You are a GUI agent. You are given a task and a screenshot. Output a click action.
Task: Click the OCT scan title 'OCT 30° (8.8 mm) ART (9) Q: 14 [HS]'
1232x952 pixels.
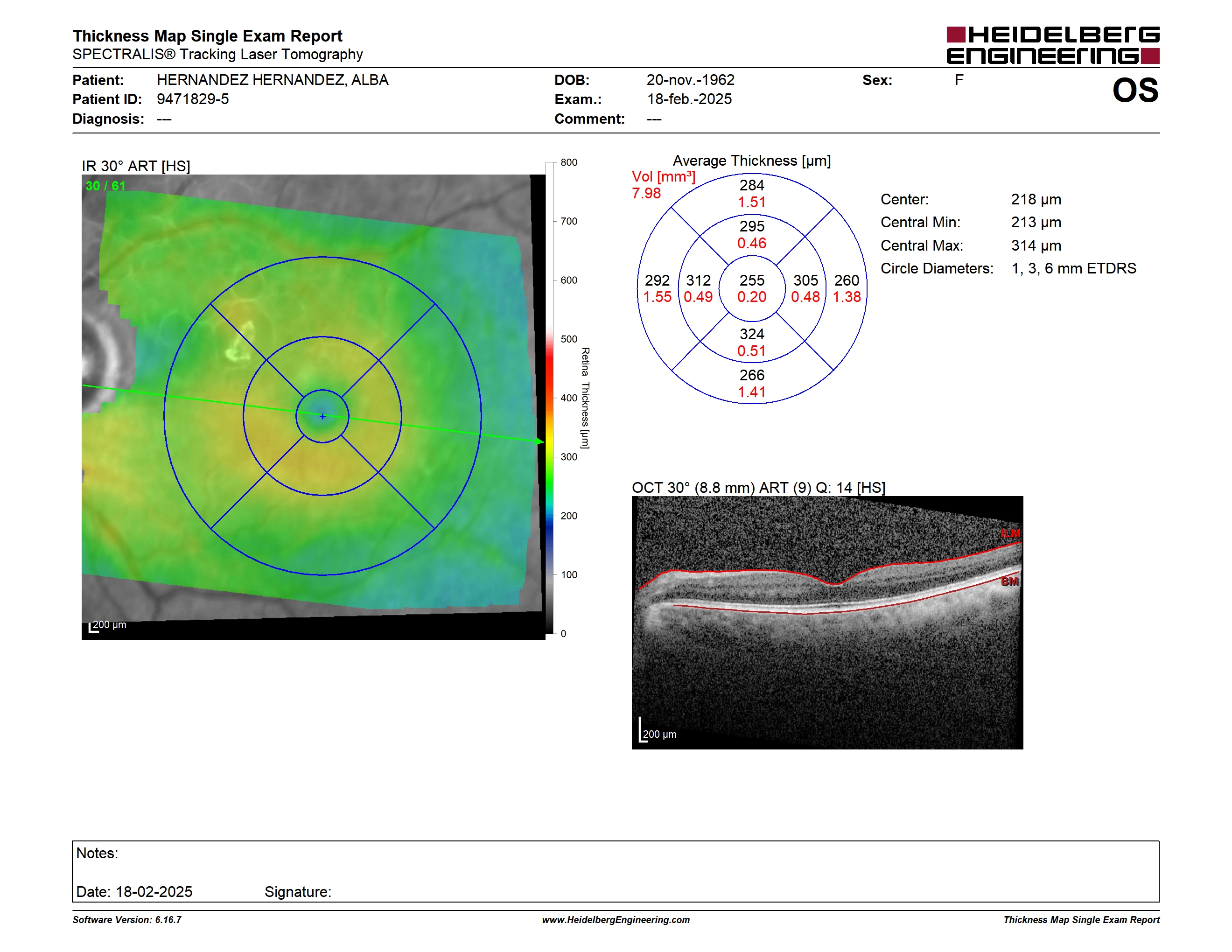tap(759, 488)
